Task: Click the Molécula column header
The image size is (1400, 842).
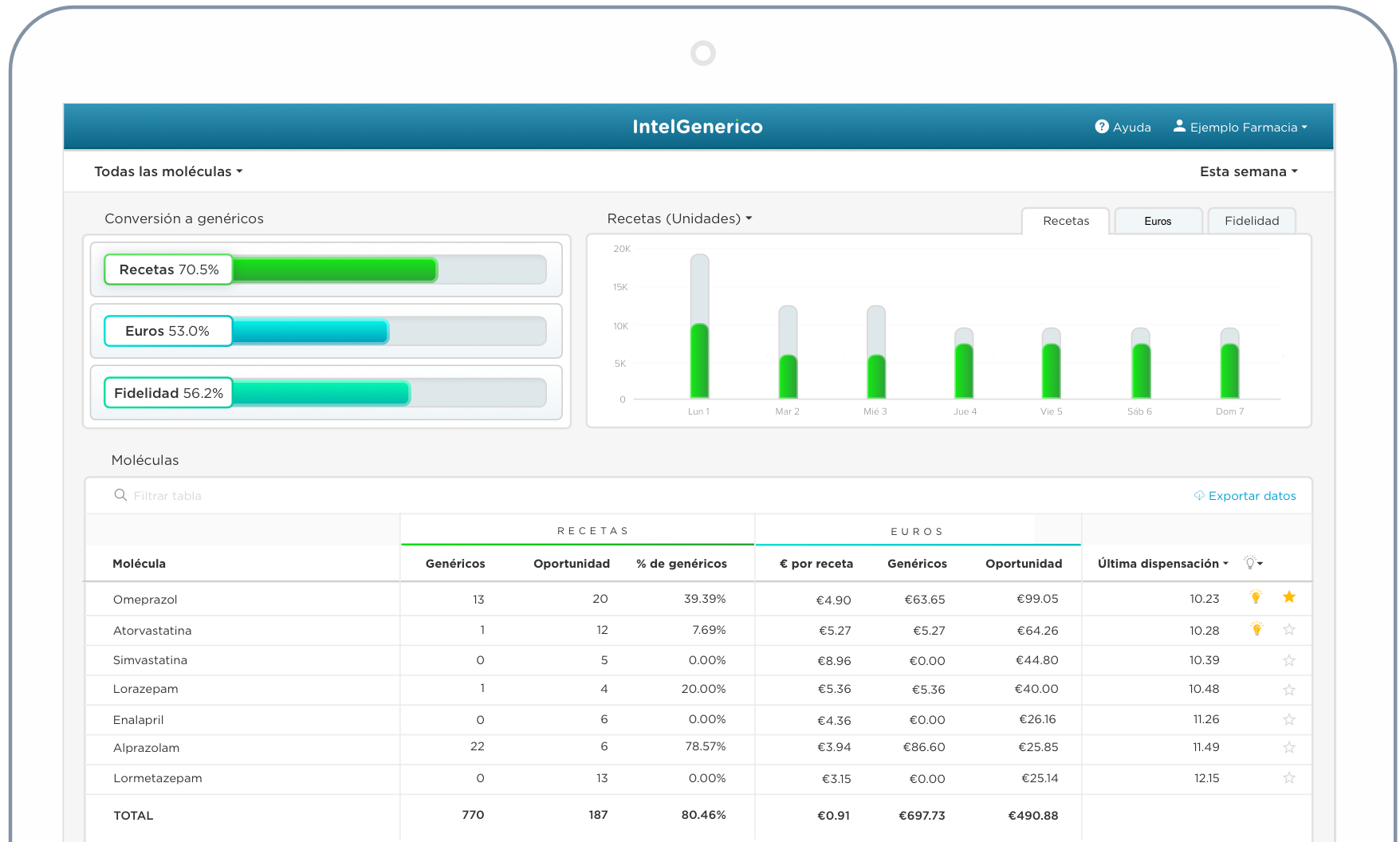Action: [139, 564]
